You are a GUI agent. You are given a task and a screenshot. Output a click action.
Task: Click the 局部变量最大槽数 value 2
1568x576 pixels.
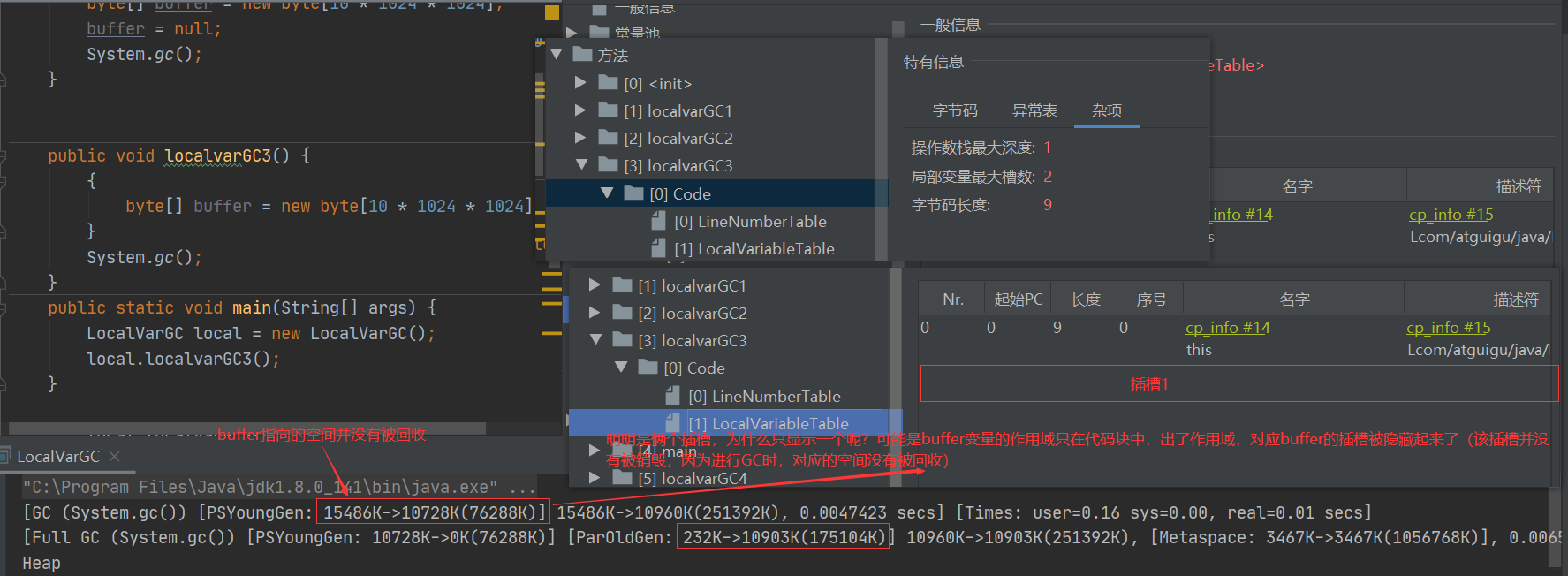pyautogui.click(x=1048, y=177)
